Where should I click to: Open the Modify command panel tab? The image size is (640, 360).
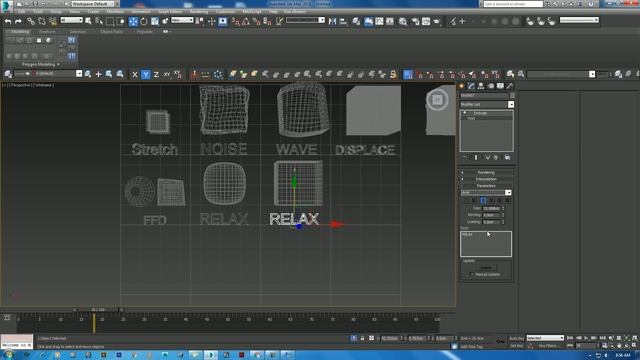click(x=471, y=86)
